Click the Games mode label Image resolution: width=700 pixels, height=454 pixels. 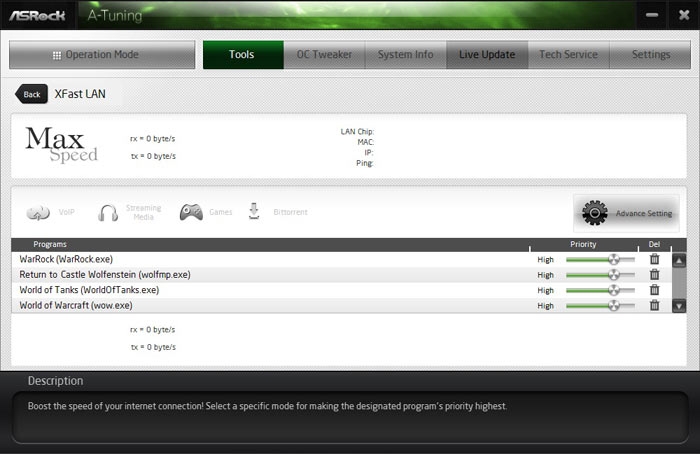click(221, 212)
